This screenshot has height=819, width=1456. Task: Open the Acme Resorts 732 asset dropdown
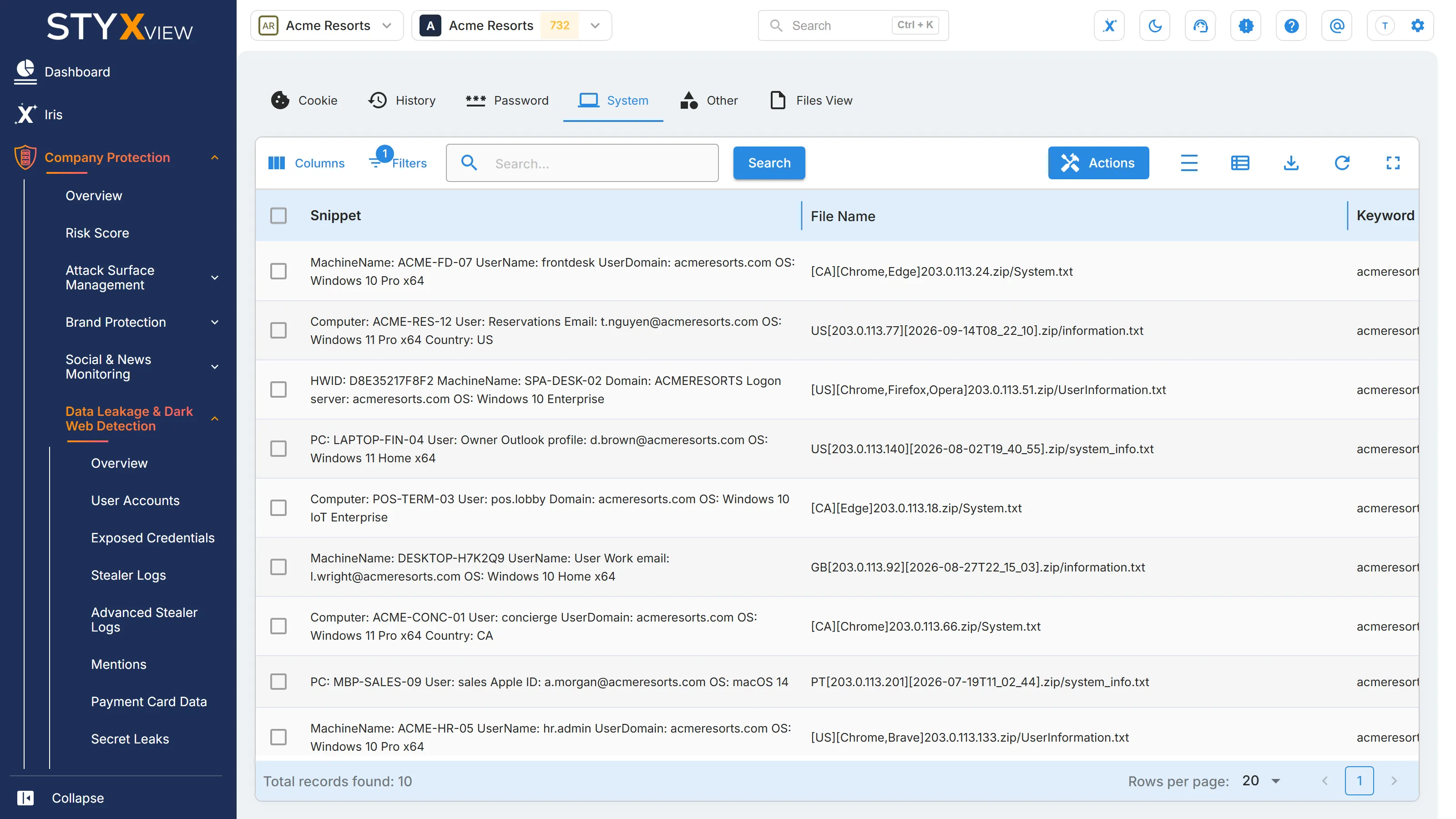(511, 25)
